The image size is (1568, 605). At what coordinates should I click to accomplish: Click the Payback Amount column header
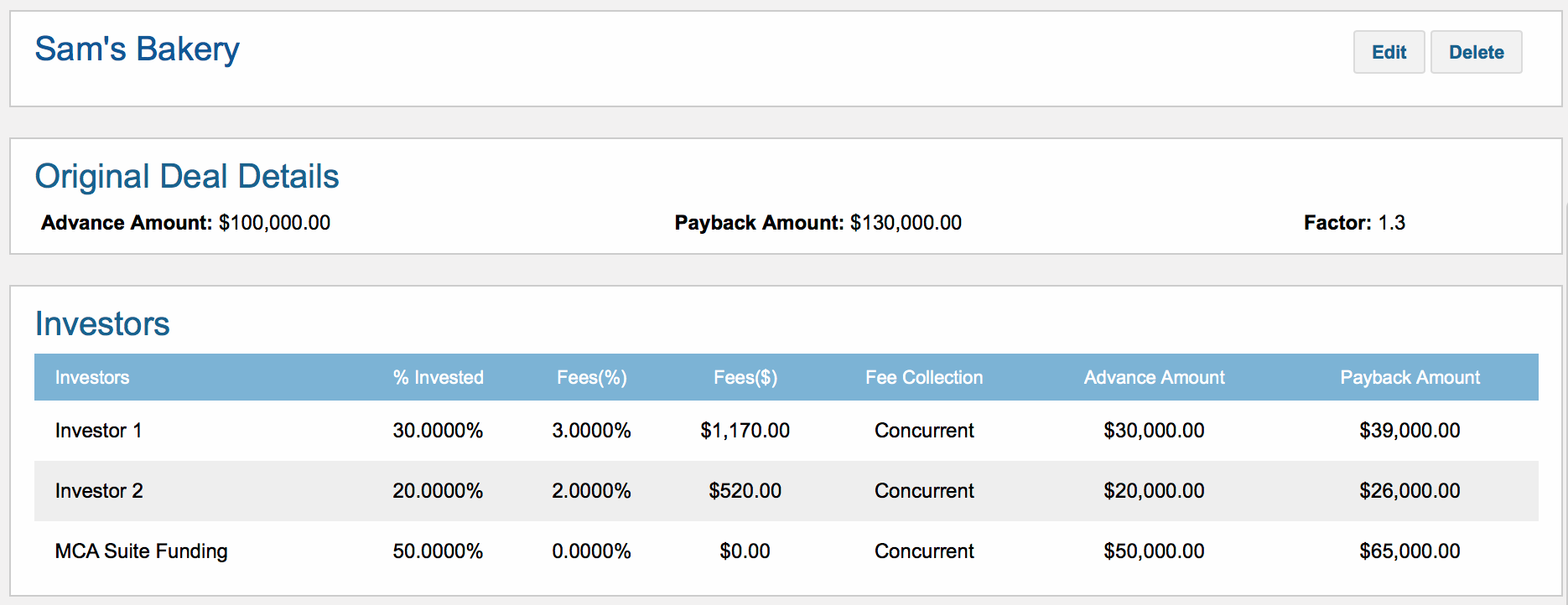click(x=1410, y=378)
